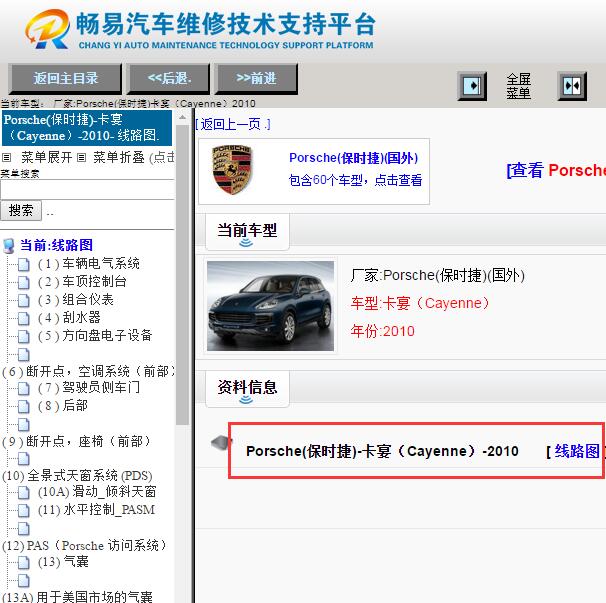Click the scrollbar up arrow in left panel

click(x=182, y=117)
